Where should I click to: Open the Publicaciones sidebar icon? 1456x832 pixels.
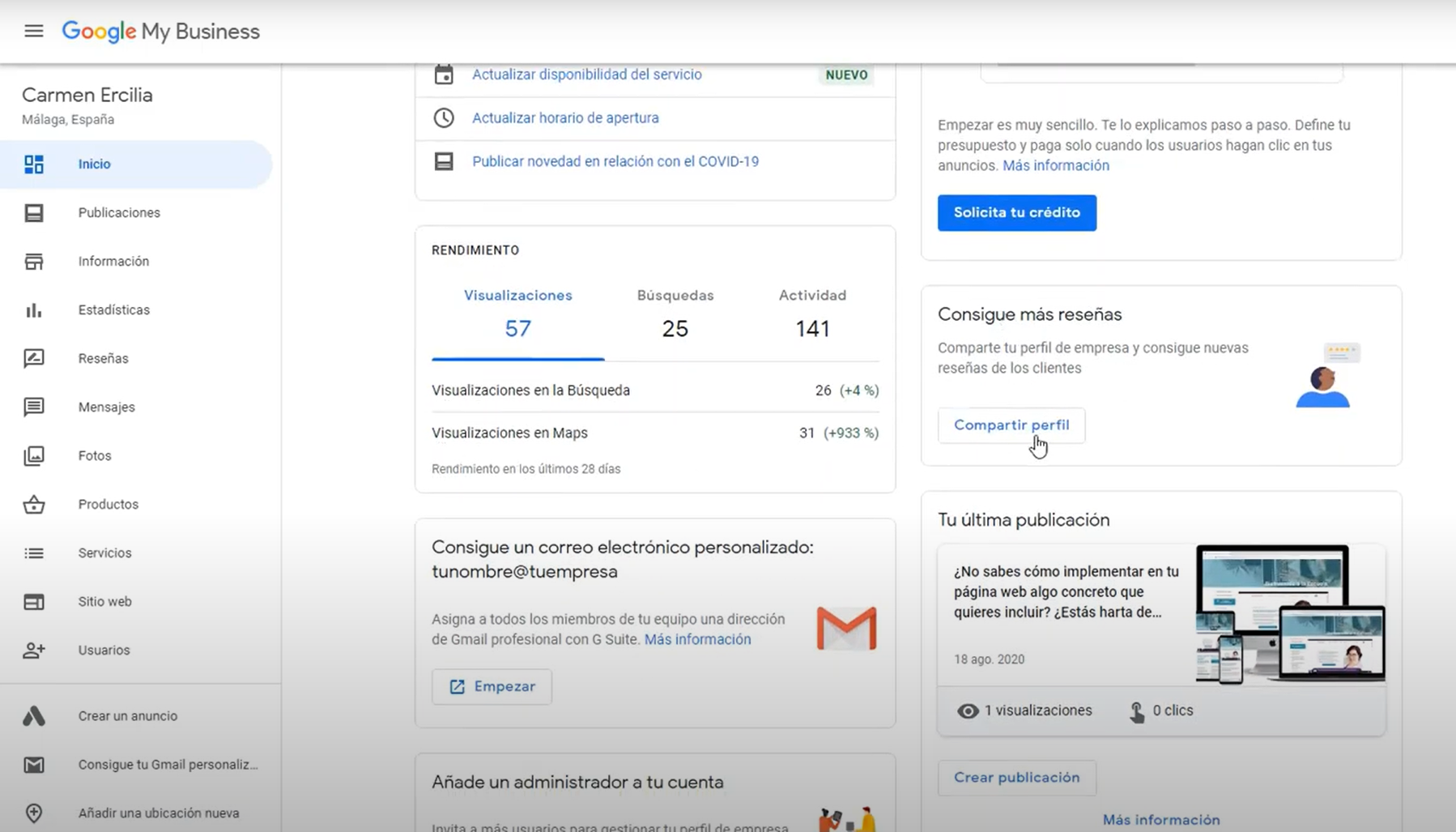pyautogui.click(x=34, y=213)
